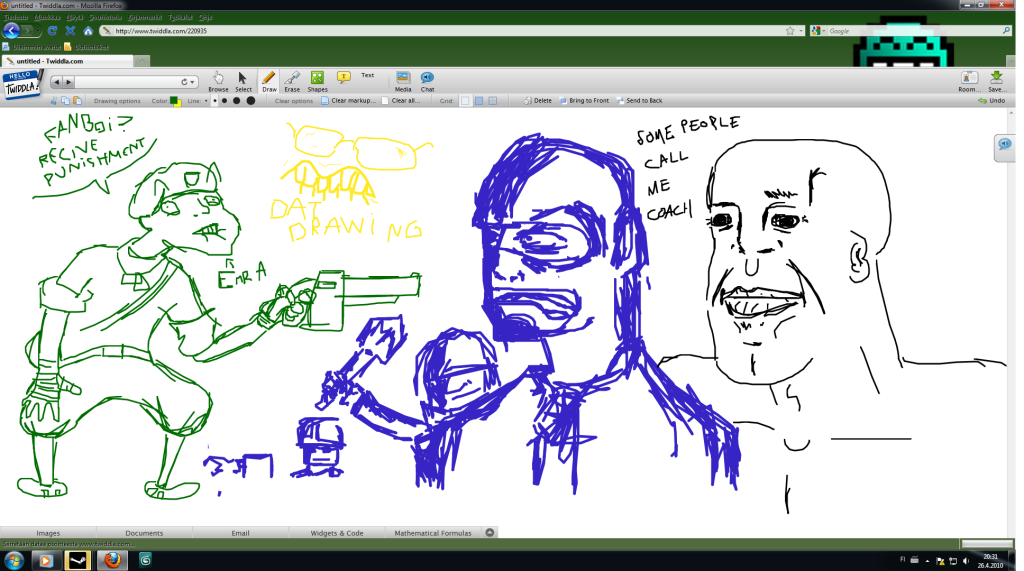Viewport: 1024px width, 571px height.
Task: Open the Työkalut menu
Action: pyautogui.click(x=180, y=17)
